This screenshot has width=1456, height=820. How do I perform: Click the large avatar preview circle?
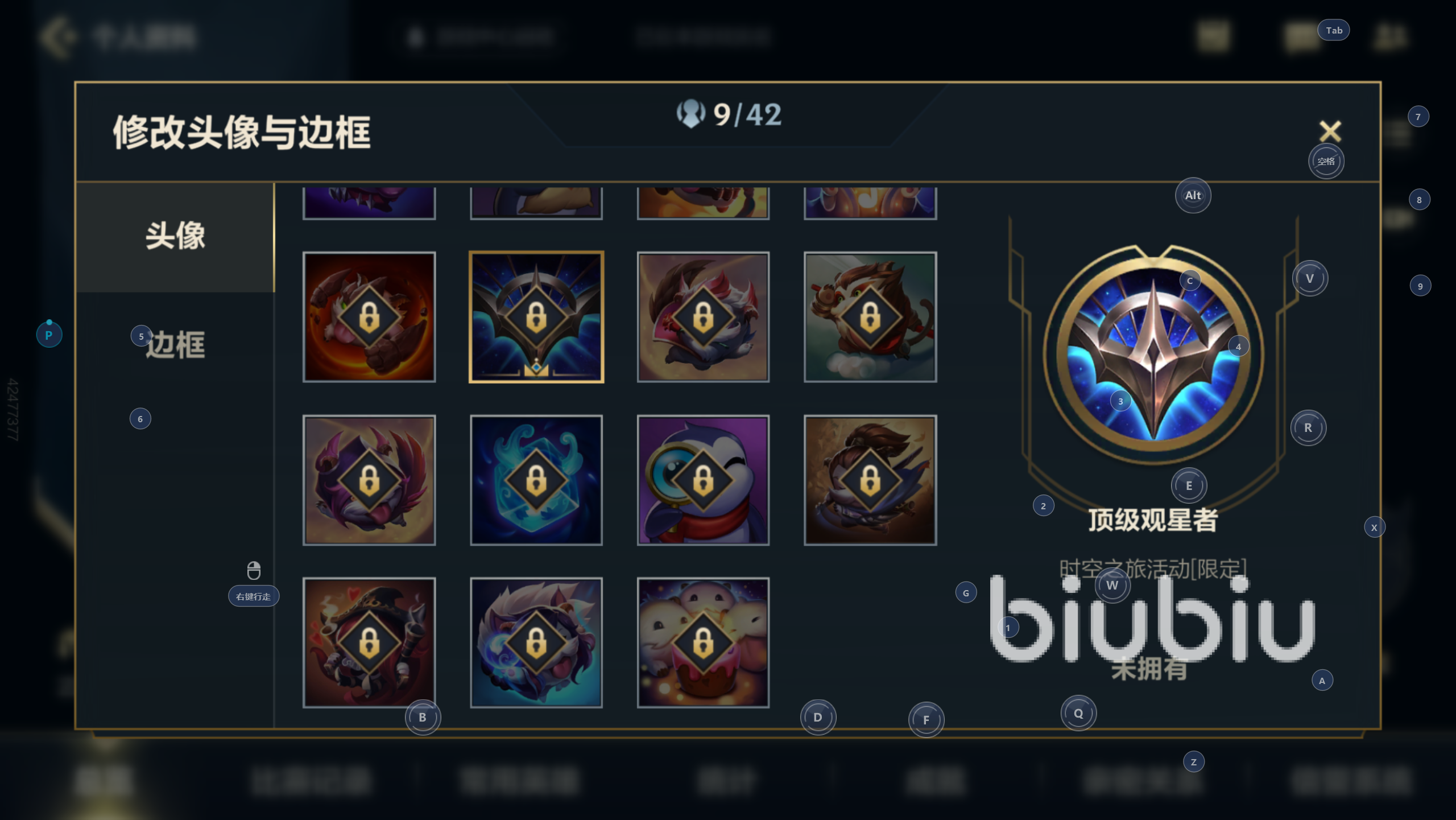tap(1153, 354)
